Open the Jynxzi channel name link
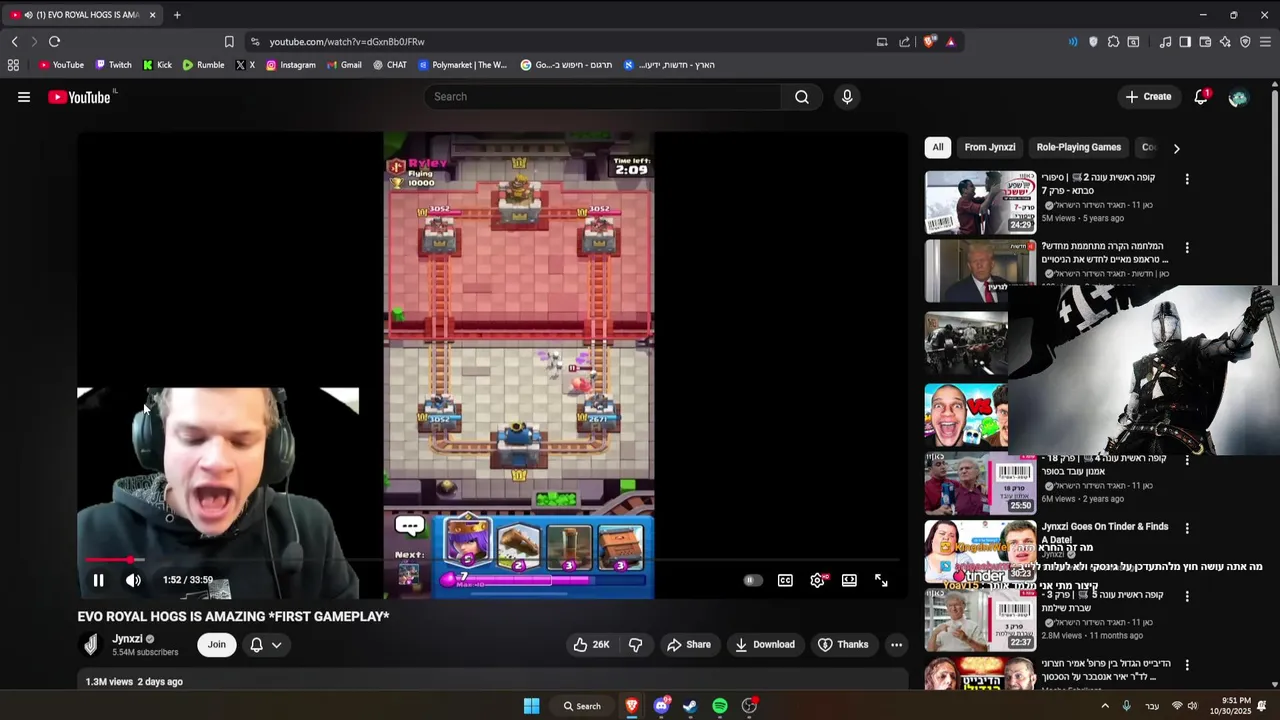1280x720 pixels. coord(127,639)
